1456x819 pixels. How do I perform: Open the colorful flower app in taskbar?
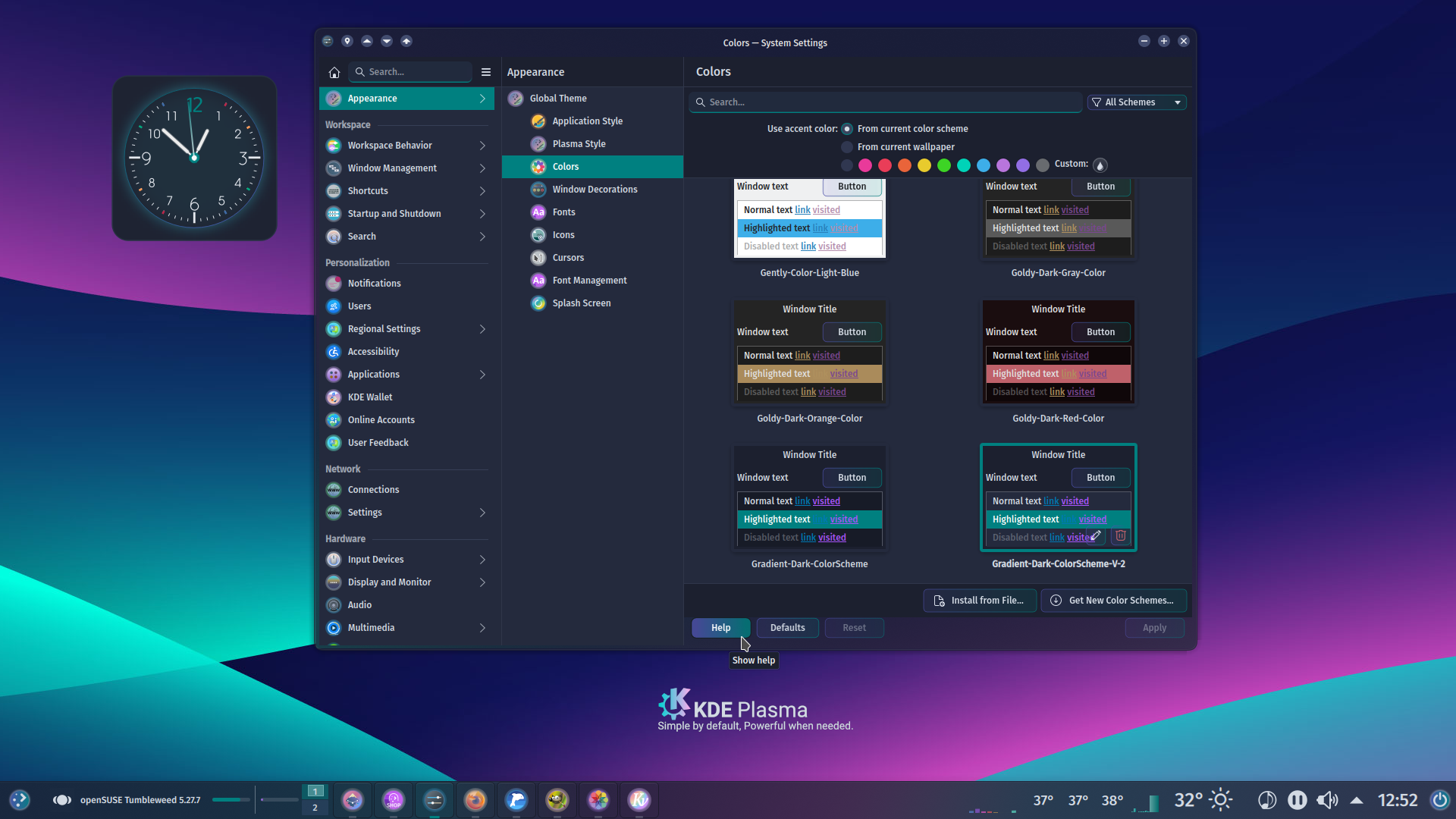(x=598, y=799)
